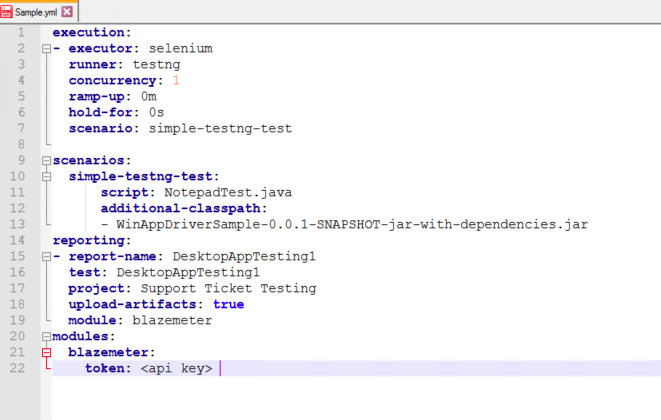Click the <api key> token placeholder
Screen dimensions: 661x420
[x=176, y=369]
